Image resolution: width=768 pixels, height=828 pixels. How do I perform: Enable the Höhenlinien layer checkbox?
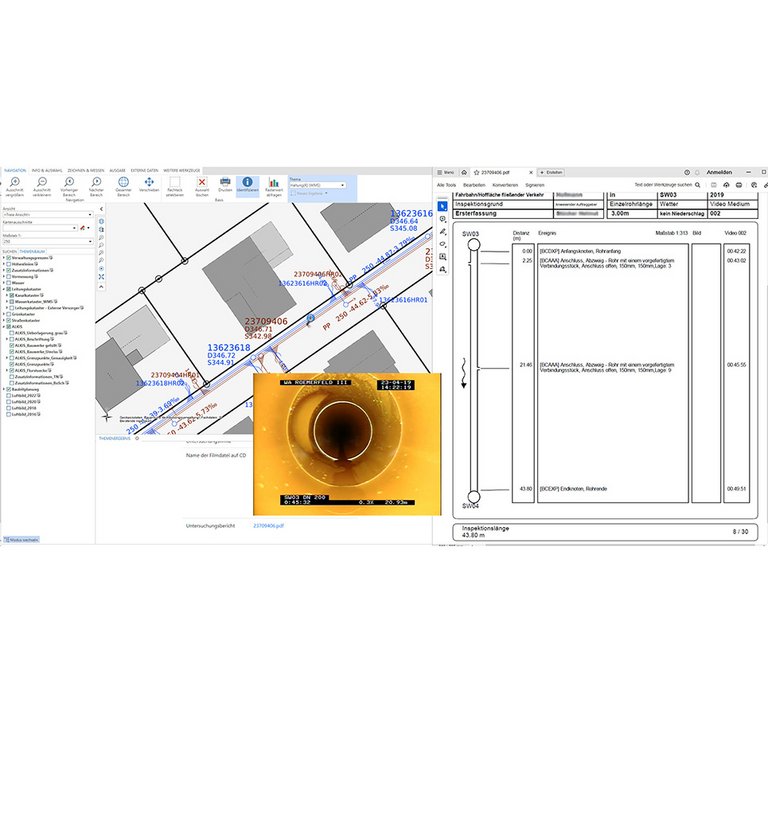tap(8, 264)
